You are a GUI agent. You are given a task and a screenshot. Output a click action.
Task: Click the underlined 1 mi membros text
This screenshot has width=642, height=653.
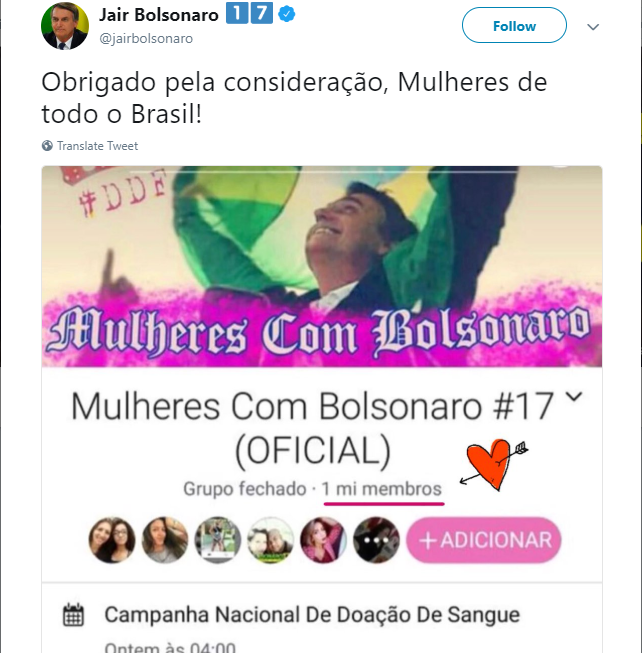382,489
